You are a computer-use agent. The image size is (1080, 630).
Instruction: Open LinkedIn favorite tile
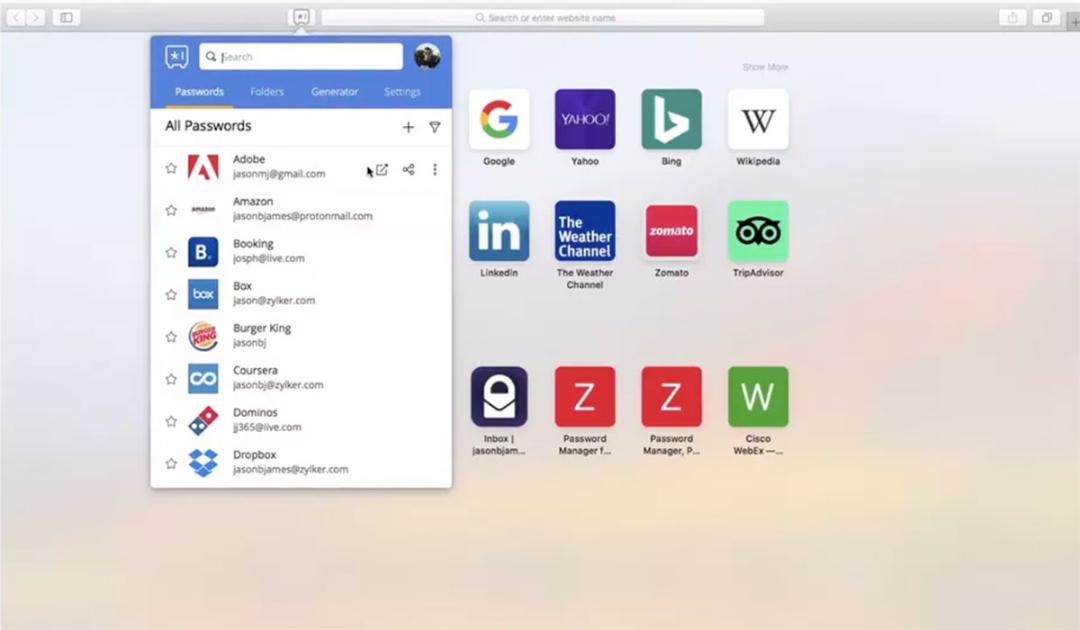coord(499,231)
